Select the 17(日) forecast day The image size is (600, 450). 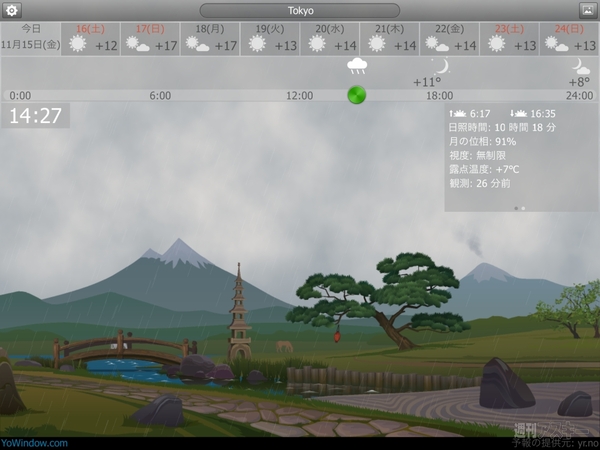[150, 39]
